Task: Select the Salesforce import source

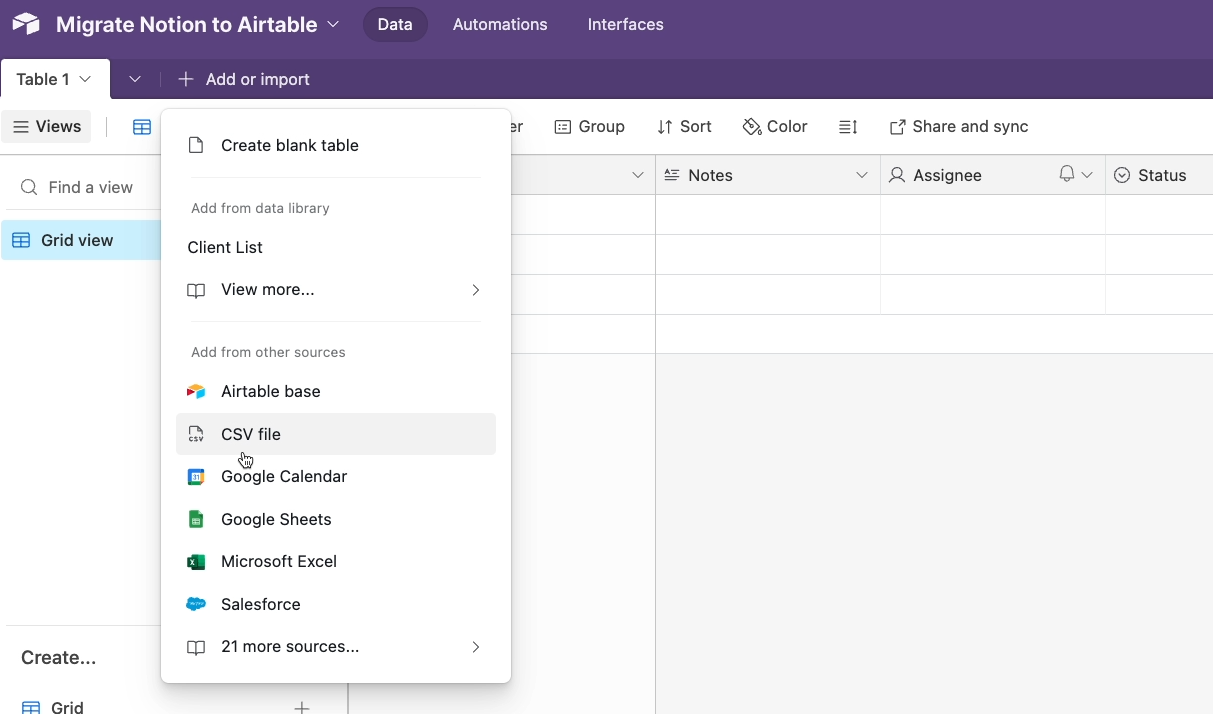Action: (260, 605)
